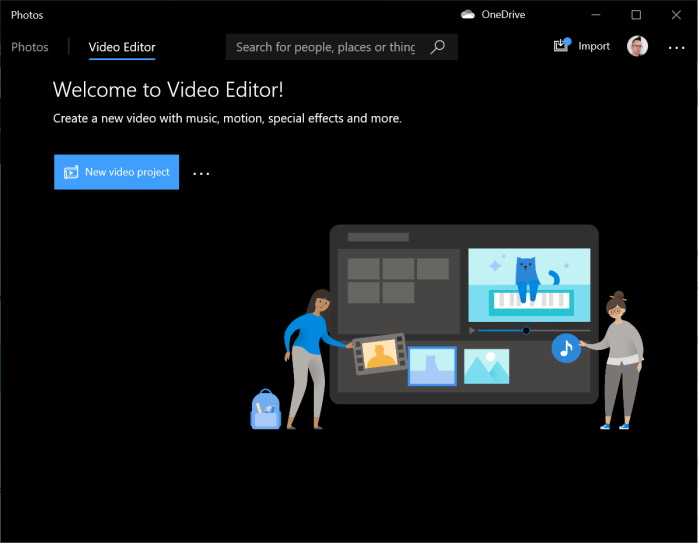
Task: Select the mountain landscape picture thumbnail
Action: tap(486, 366)
